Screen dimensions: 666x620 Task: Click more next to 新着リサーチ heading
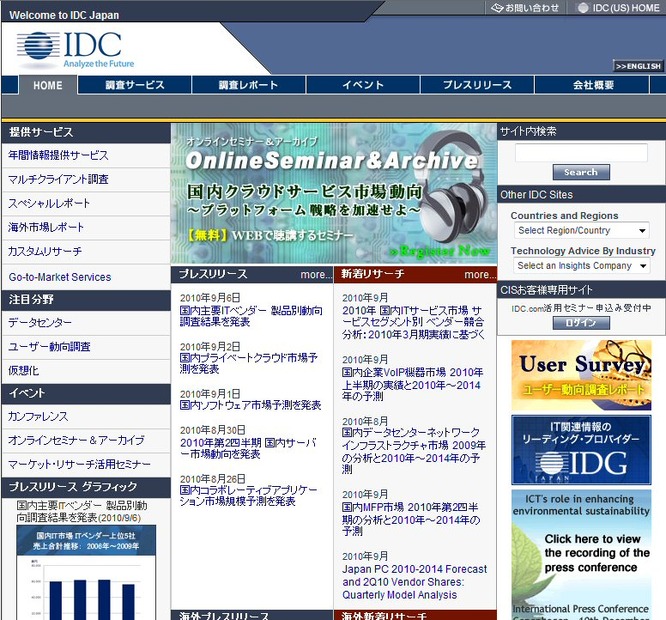480,275
